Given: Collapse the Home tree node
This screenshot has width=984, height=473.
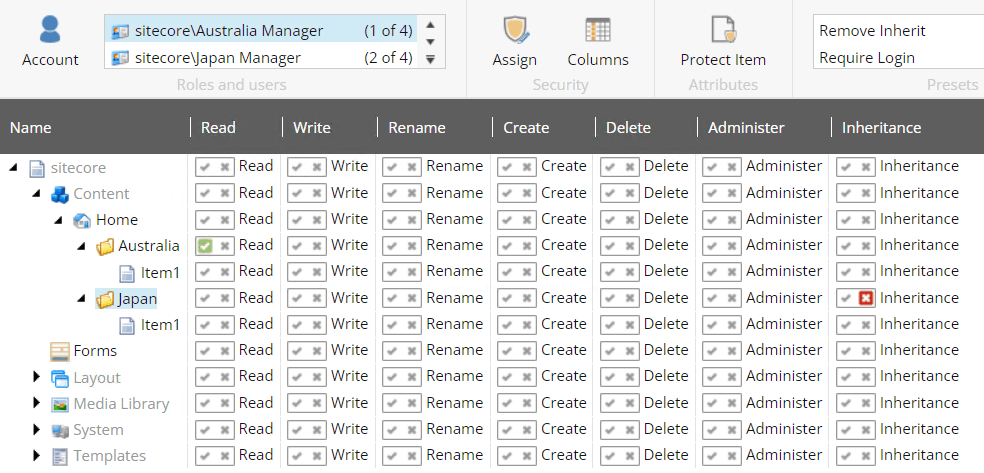Looking at the screenshot, I should point(59,220).
